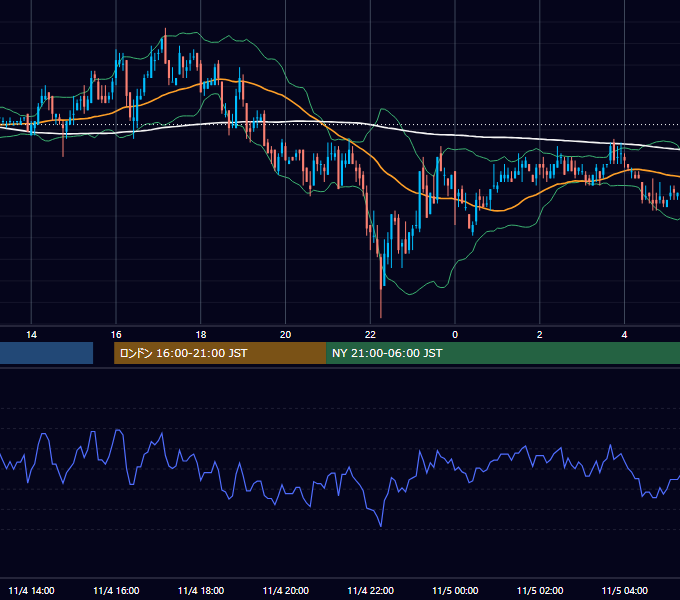Click the '18' hour label on price chart axis

coord(201,335)
